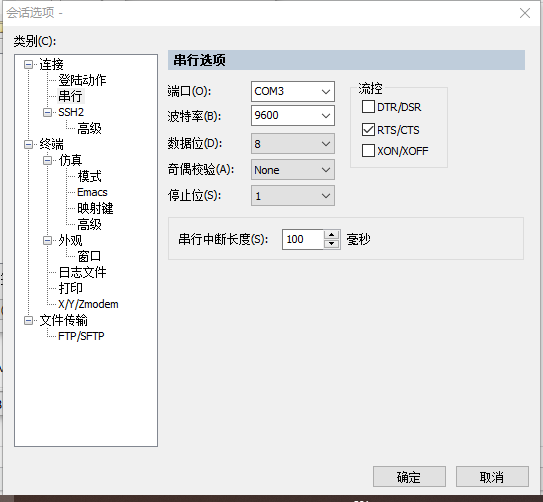The image size is (543, 502).
Task: Select 登陆动作 in category tree
Action: [x=82, y=80]
